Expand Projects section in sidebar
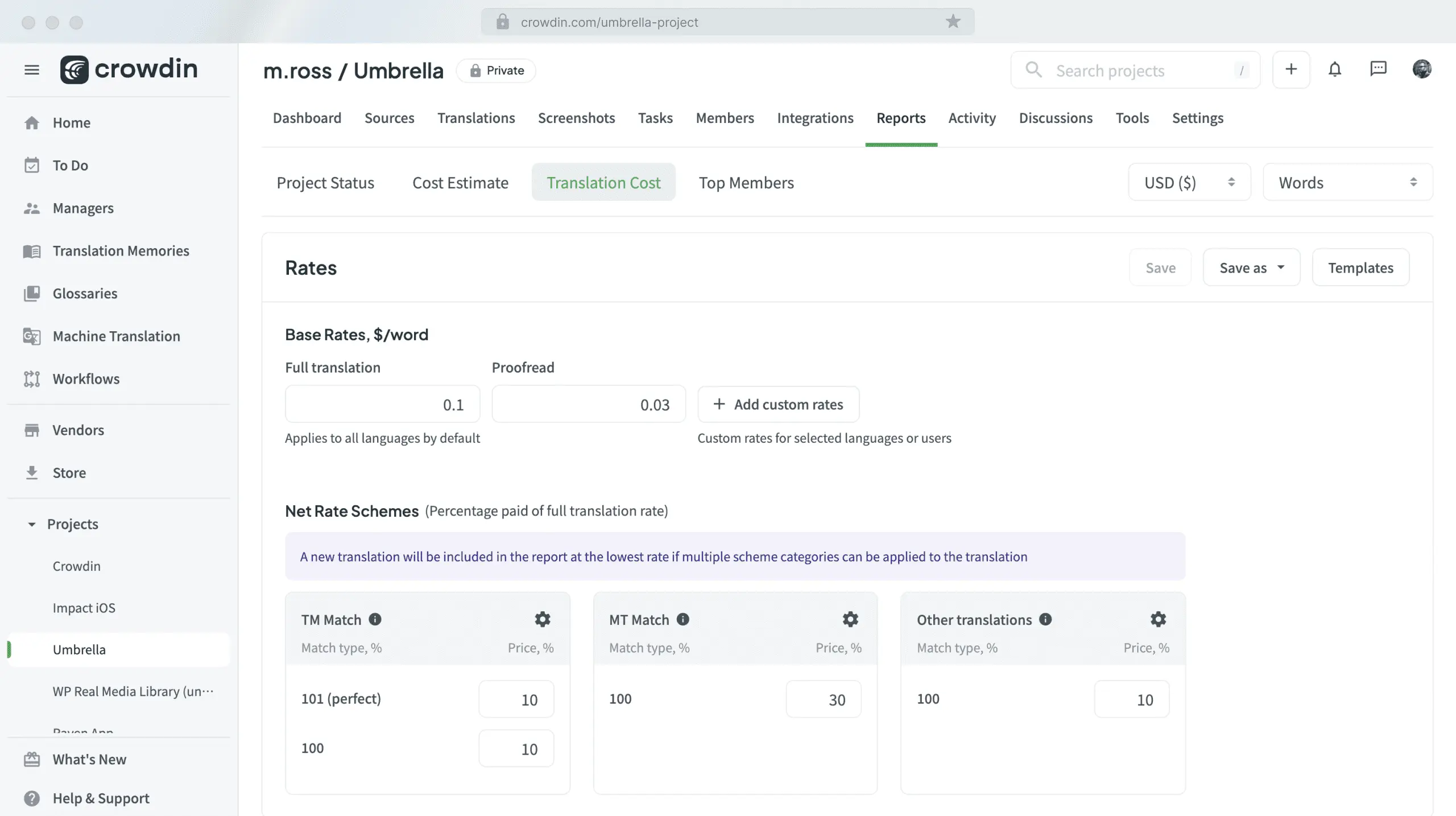Screen dimensions: 1456x816 click(30, 524)
